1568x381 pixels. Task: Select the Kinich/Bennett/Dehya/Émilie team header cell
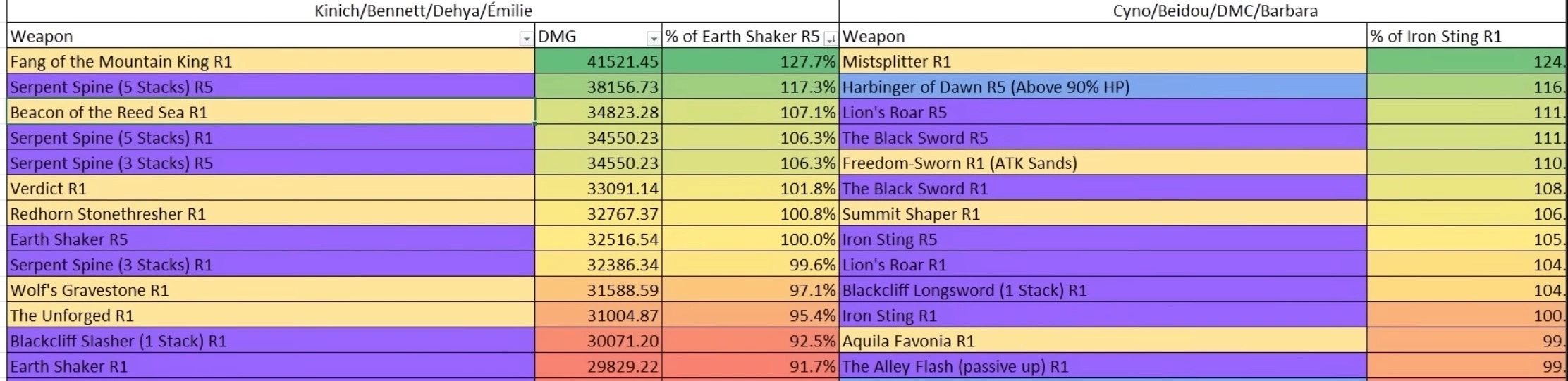click(x=423, y=11)
